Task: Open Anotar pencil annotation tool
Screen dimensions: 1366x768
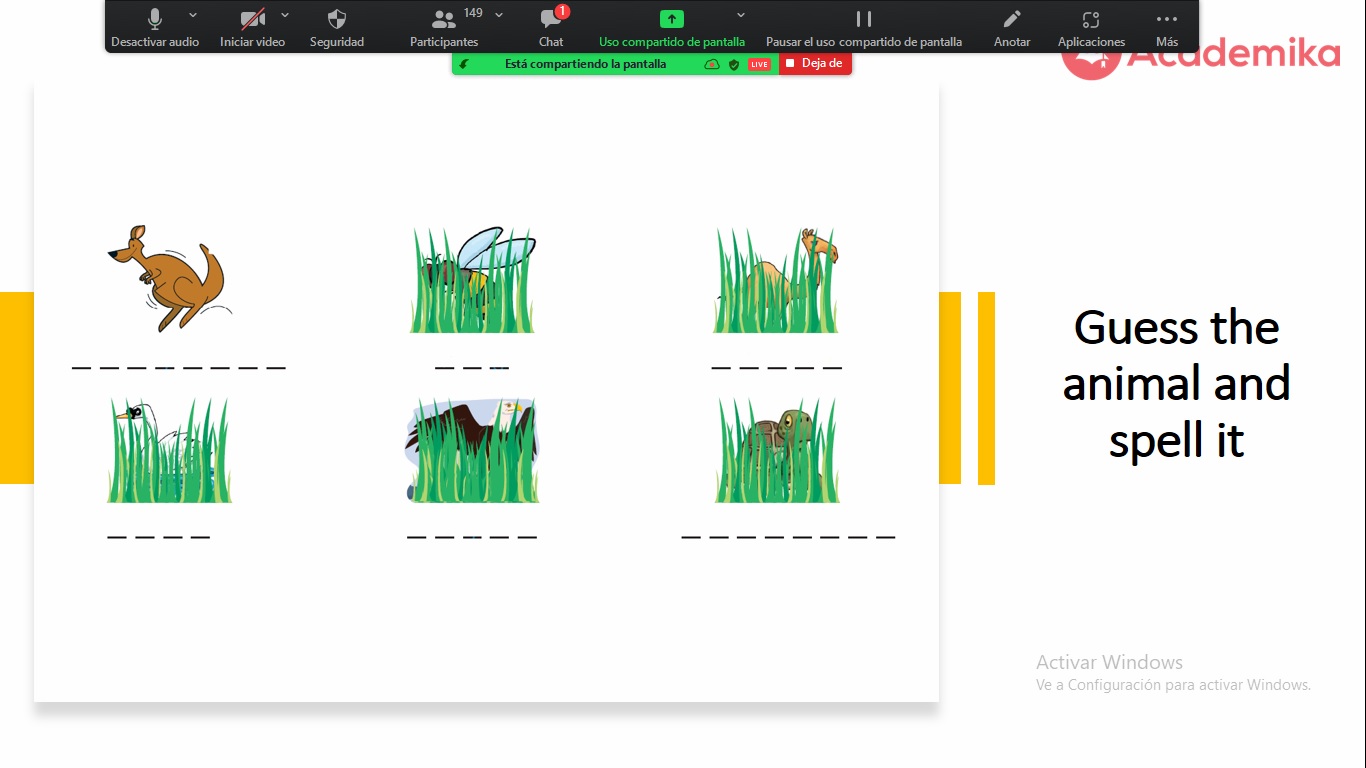Action: coord(1012,28)
